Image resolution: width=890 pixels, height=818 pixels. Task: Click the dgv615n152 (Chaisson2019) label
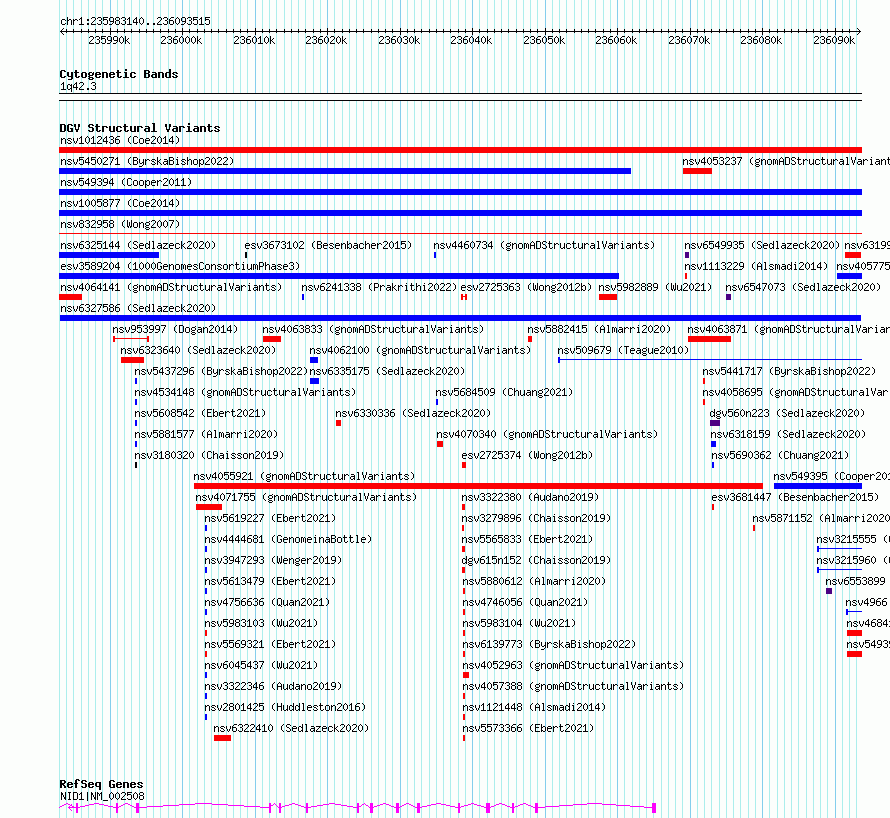click(536, 560)
